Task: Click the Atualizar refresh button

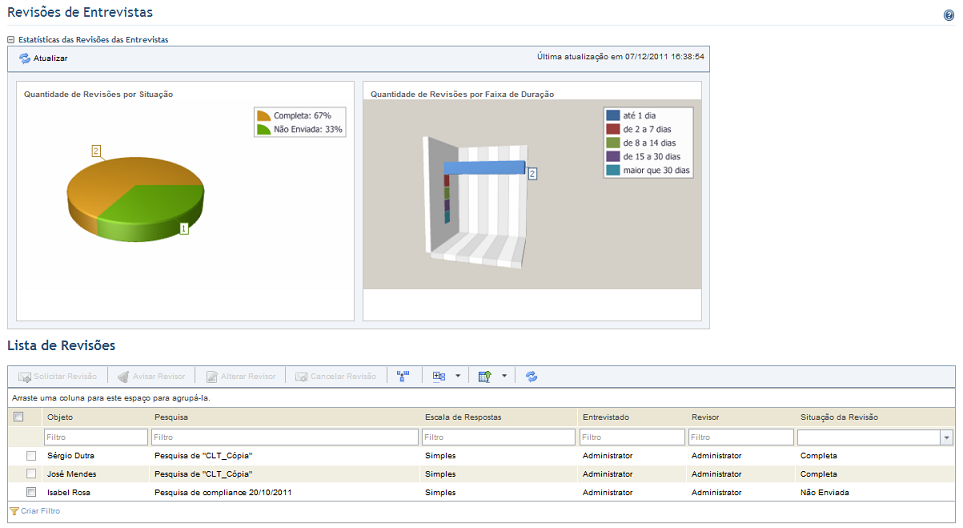Action: tap(43, 58)
